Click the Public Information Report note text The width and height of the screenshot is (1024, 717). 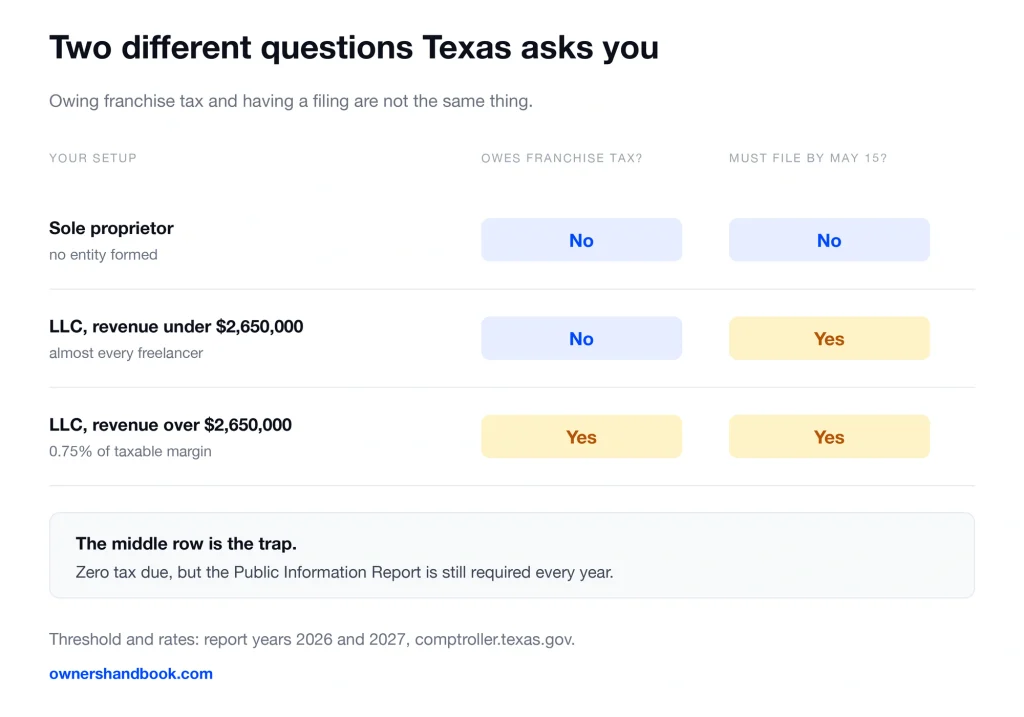tap(344, 572)
